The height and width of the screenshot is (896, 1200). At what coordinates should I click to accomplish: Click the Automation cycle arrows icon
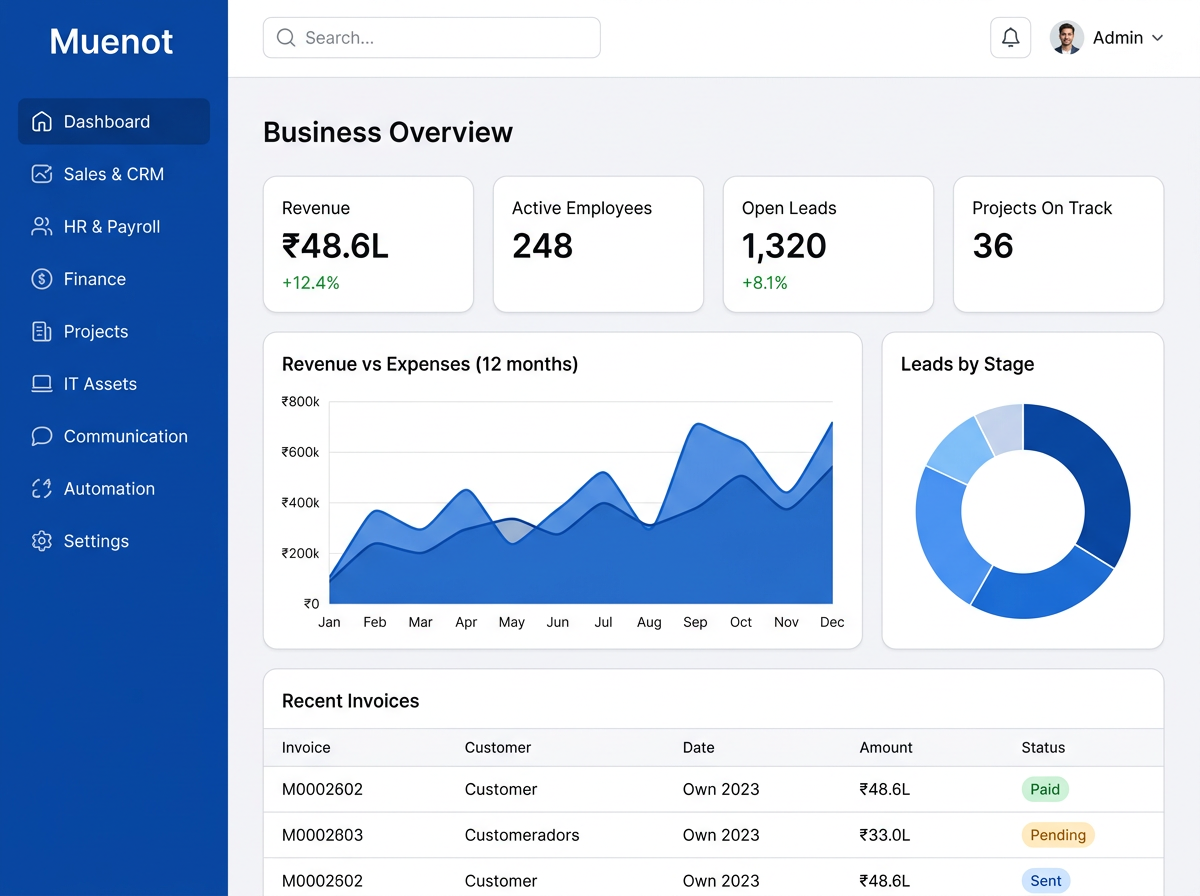[42, 489]
